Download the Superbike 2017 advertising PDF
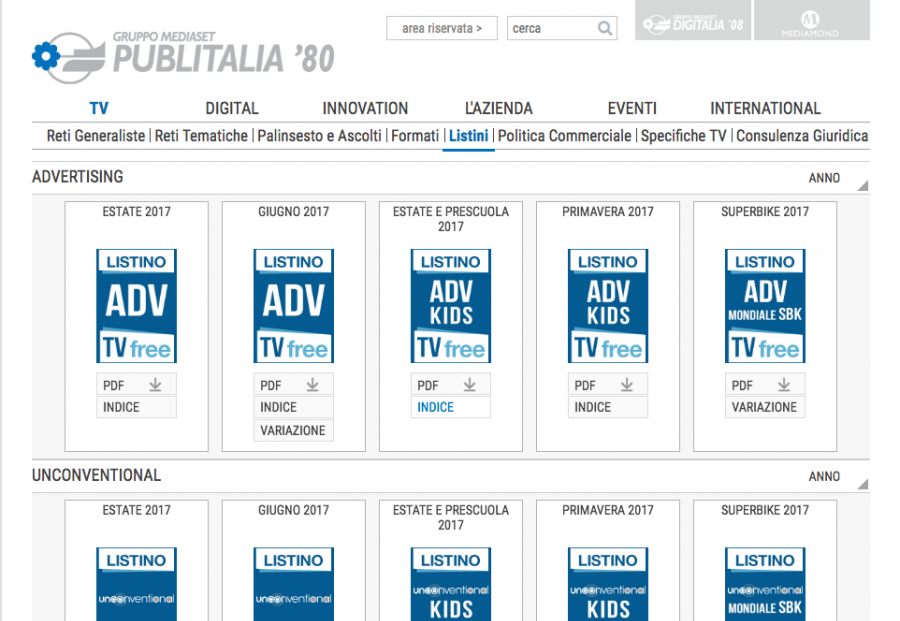Screen dimensions: 900x621 [765, 385]
